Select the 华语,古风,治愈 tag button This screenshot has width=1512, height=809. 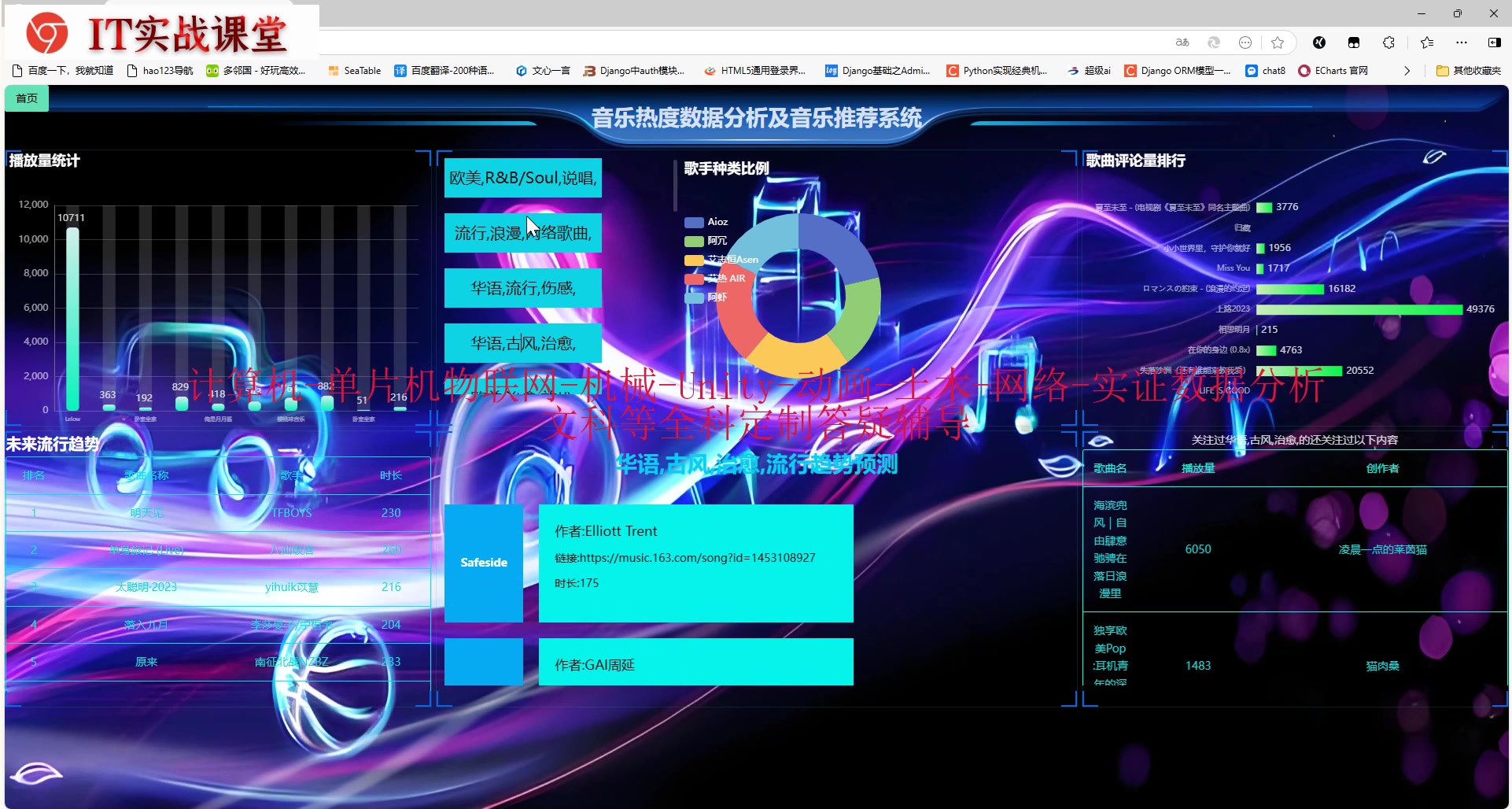tap(523, 343)
